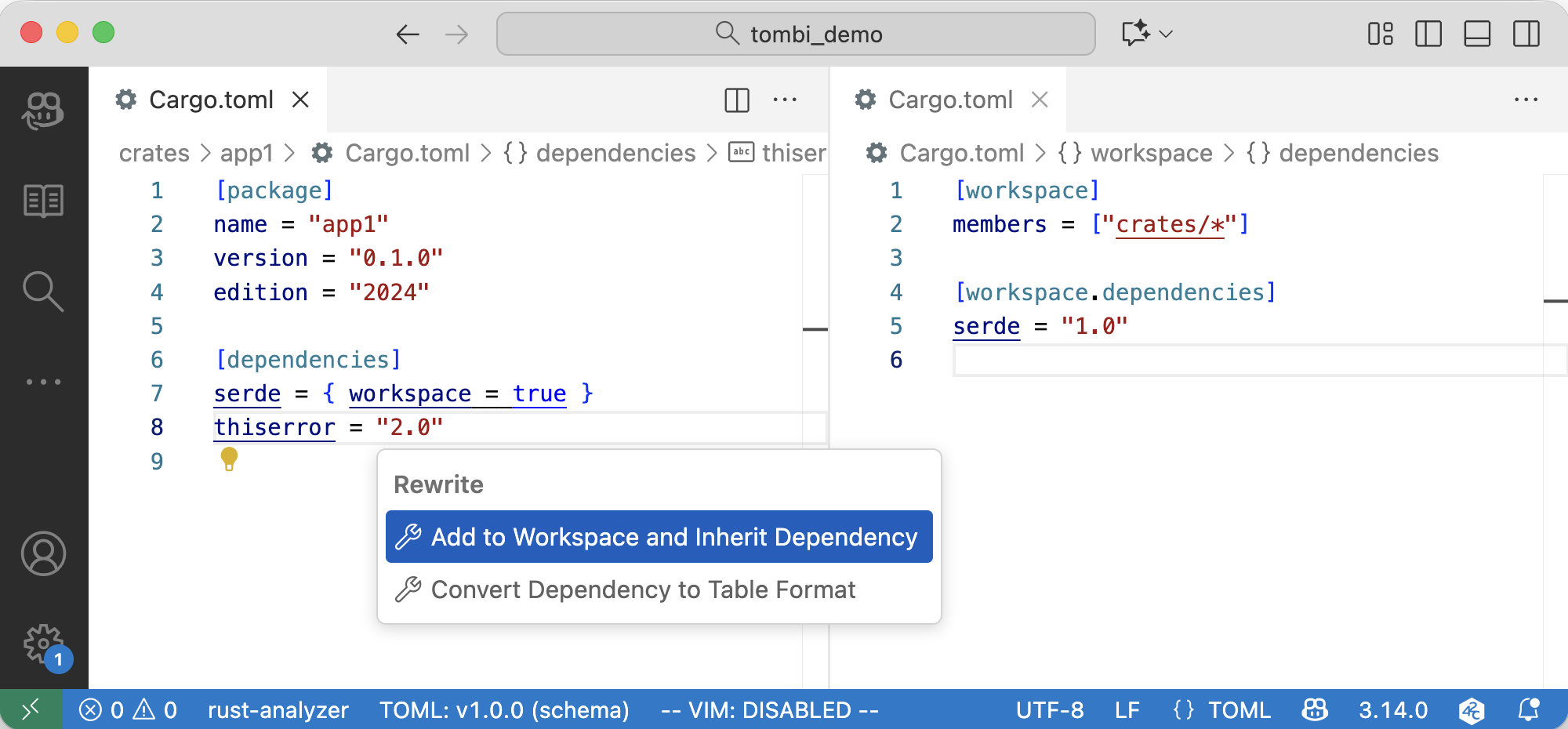Open the Copilot chat sidebar icon
Image resolution: width=1568 pixels, height=729 pixels.
[43, 111]
